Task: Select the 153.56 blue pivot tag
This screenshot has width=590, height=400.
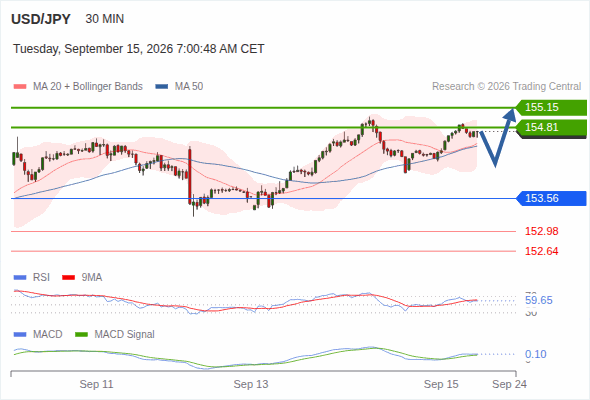Action: click(551, 198)
